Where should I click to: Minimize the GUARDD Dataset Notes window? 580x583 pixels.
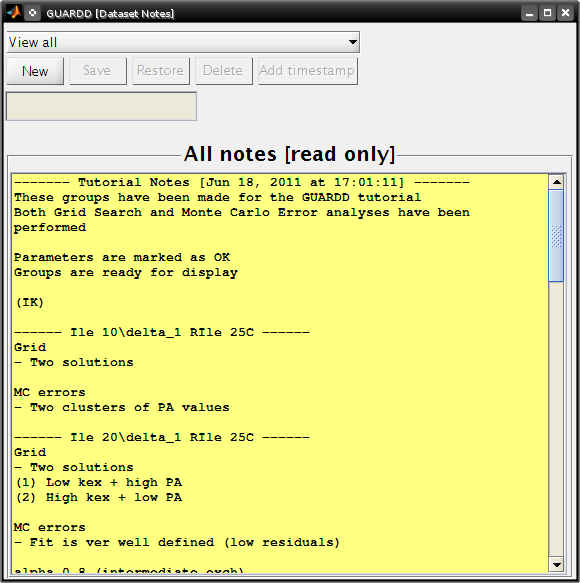pos(529,13)
